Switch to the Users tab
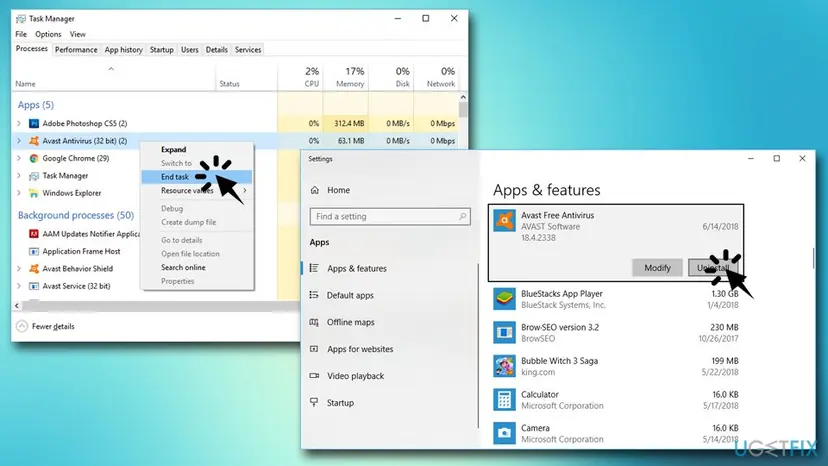 pos(190,49)
